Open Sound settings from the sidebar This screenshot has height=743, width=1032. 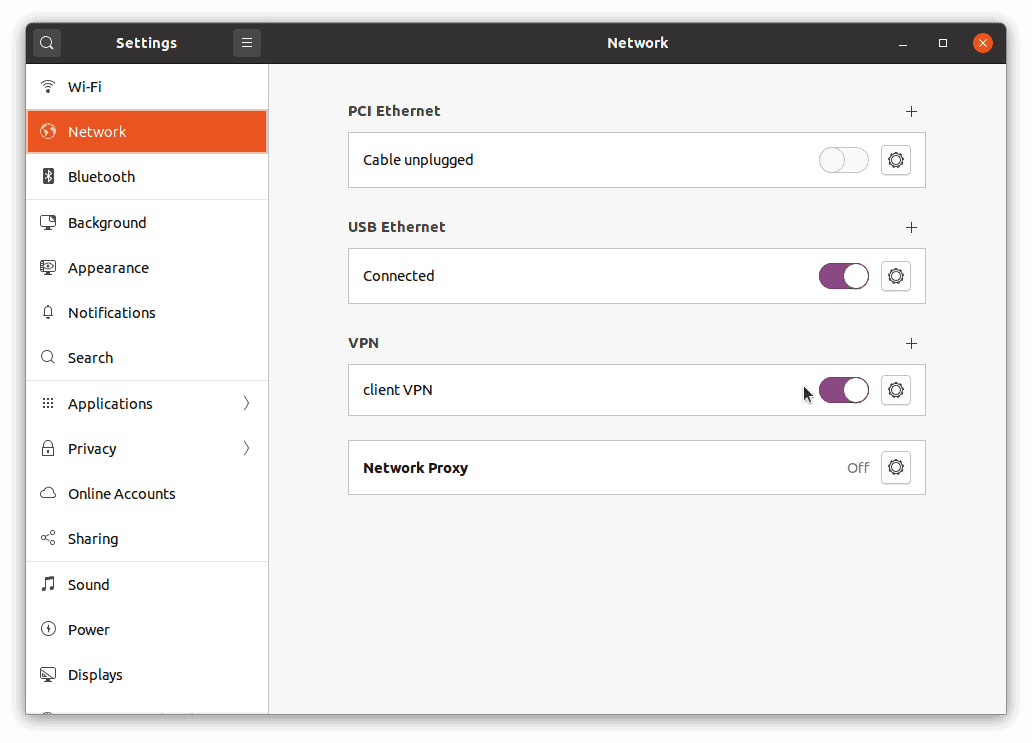coord(88,584)
